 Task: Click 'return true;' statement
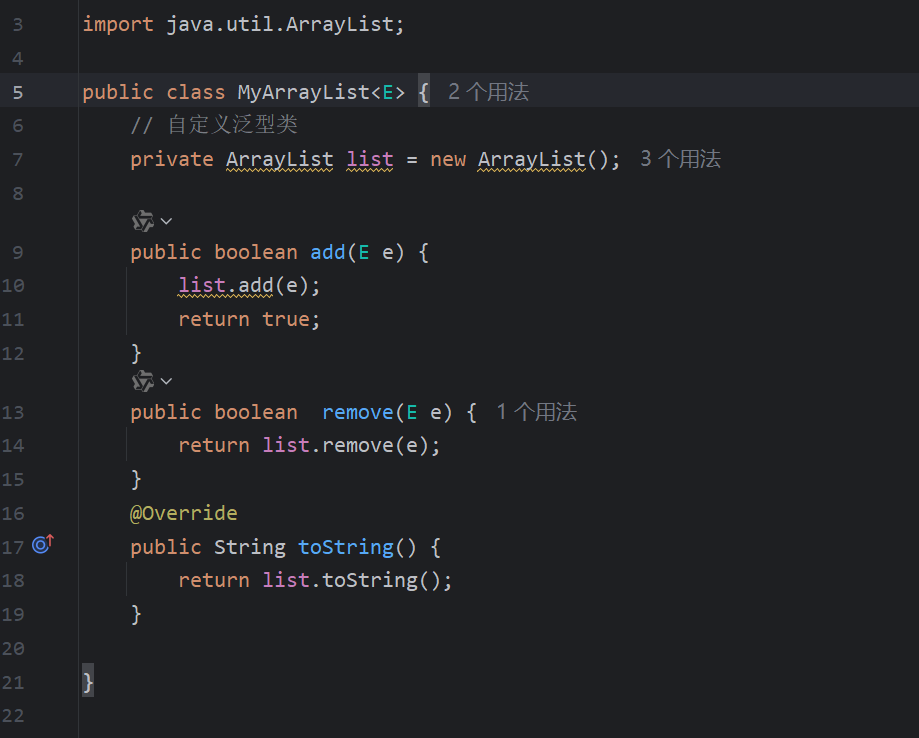pyautogui.click(x=249, y=319)
